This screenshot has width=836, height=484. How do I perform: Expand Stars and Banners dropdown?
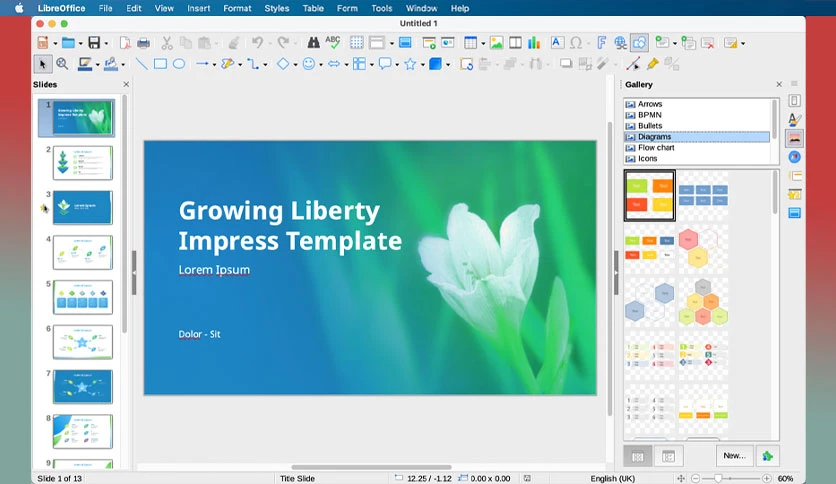pyautogui.click(x=423, y=64)
